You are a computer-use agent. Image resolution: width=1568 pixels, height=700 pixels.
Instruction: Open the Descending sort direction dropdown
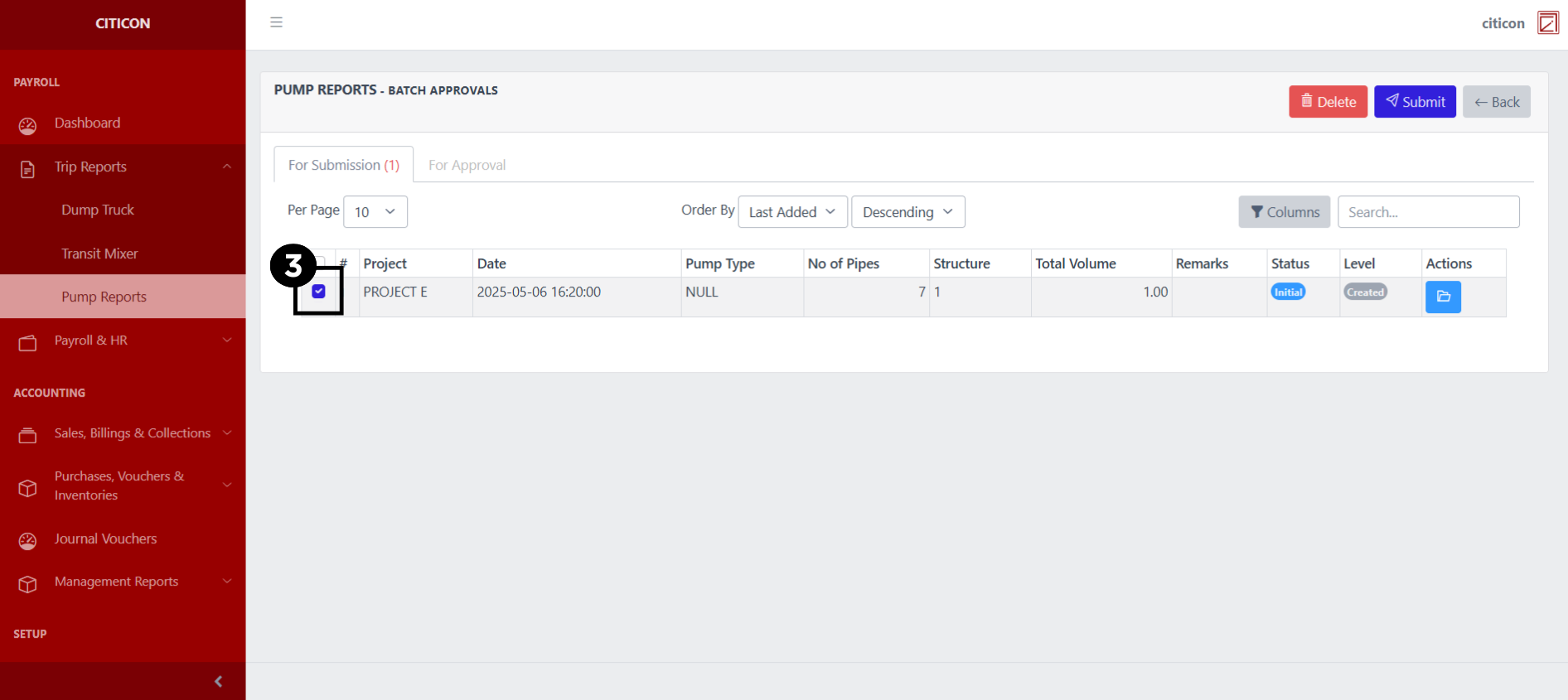coord(907,212)
